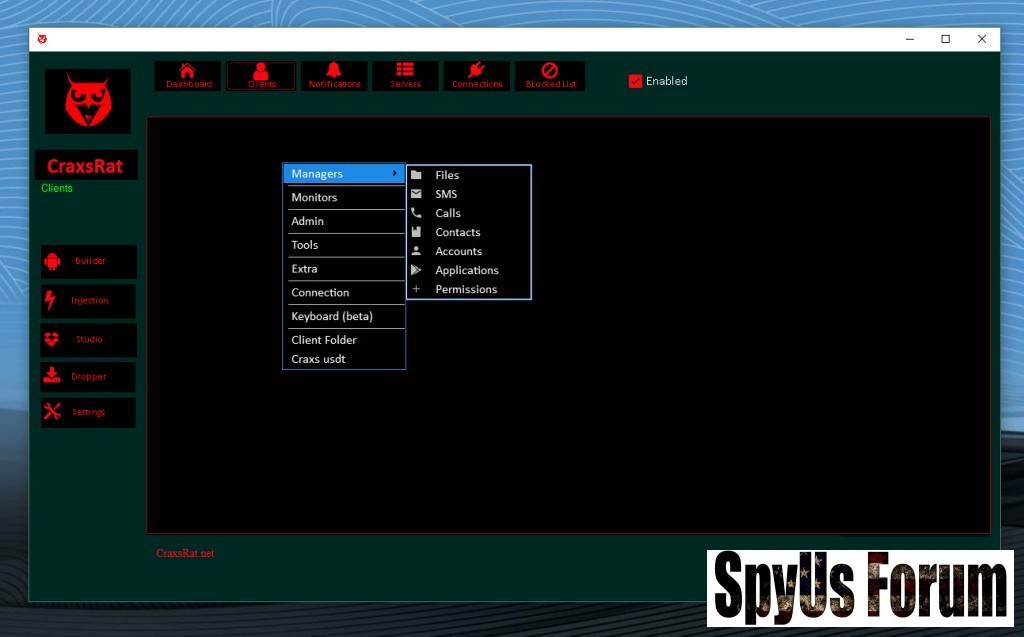Image resolution: width=1024 pixels, height=637 pixels.
Task: Click the red owl logo image
Action: [x=88, y=101]
